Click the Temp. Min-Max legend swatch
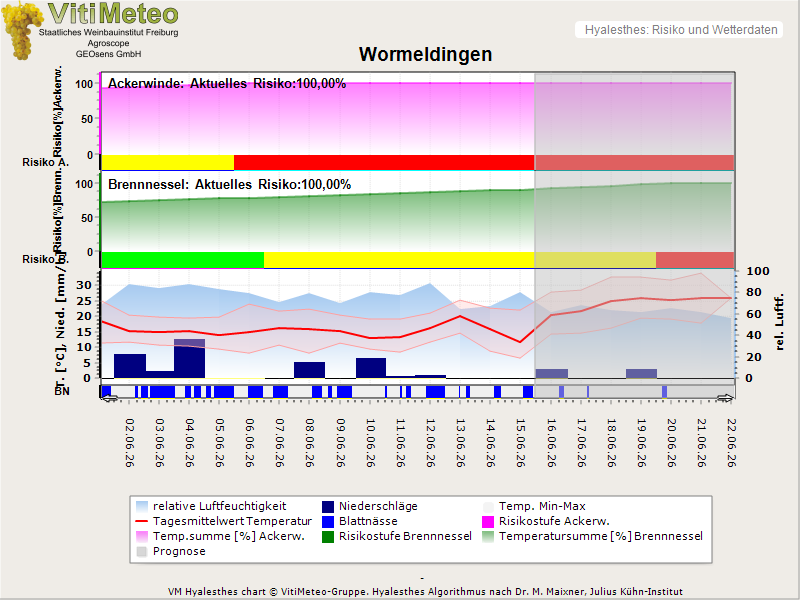 pos(488,506)
